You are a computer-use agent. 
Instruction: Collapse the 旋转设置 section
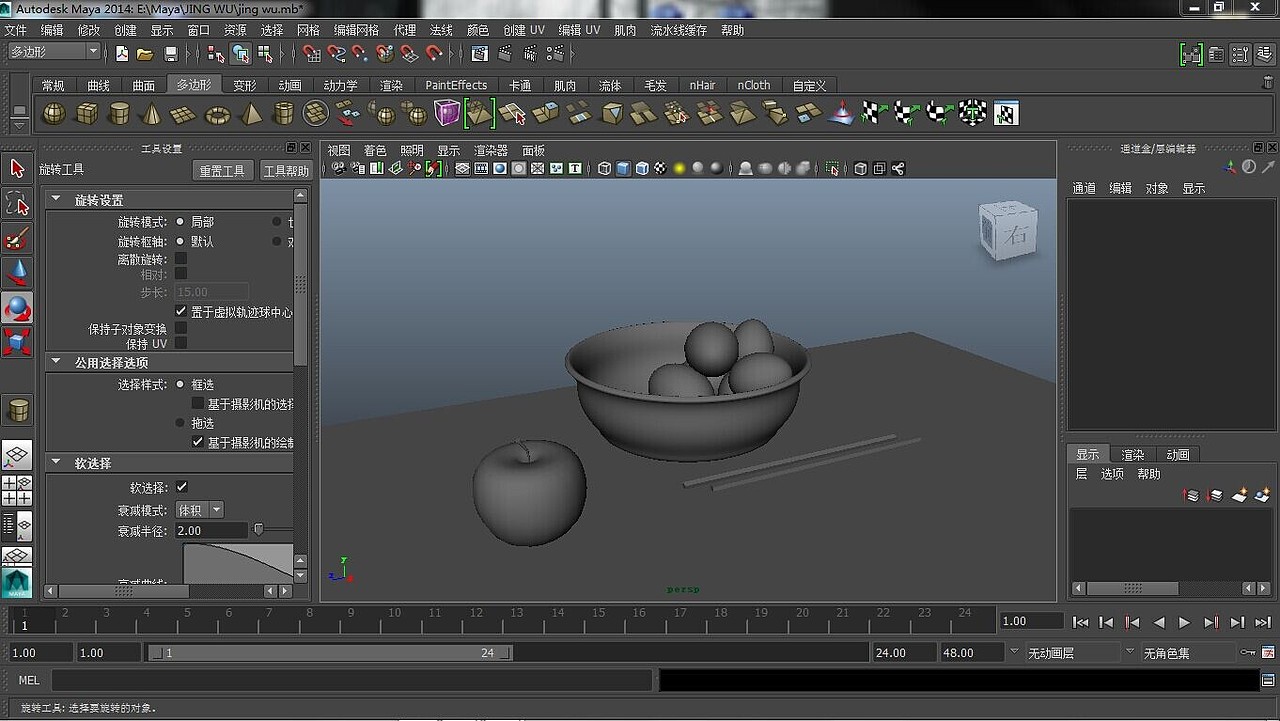(x=56, y=200)
